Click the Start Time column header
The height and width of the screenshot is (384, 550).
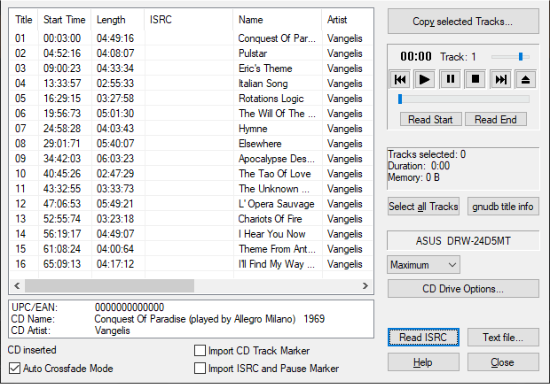65,20
